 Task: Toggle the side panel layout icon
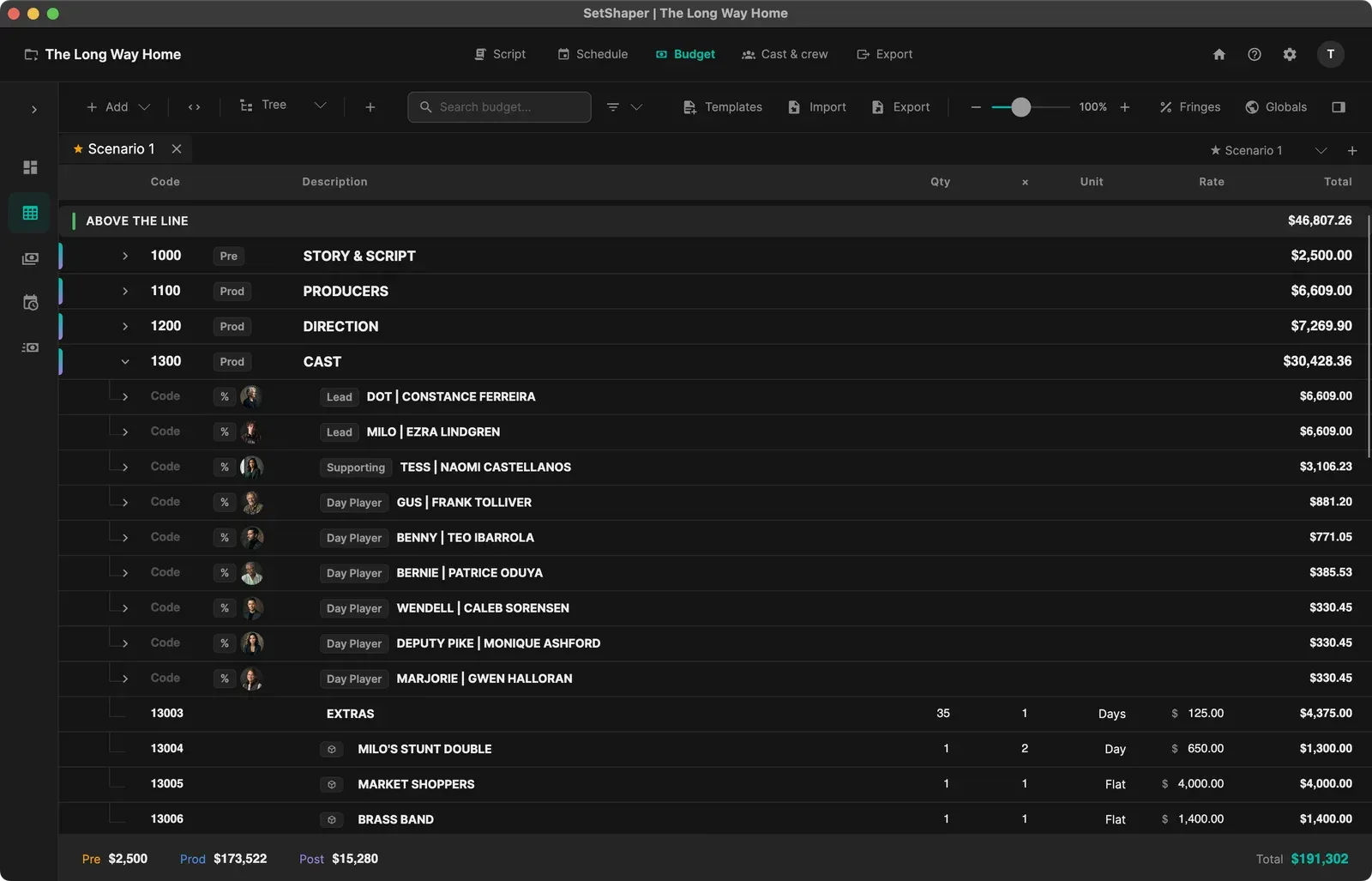[1339, 107]
